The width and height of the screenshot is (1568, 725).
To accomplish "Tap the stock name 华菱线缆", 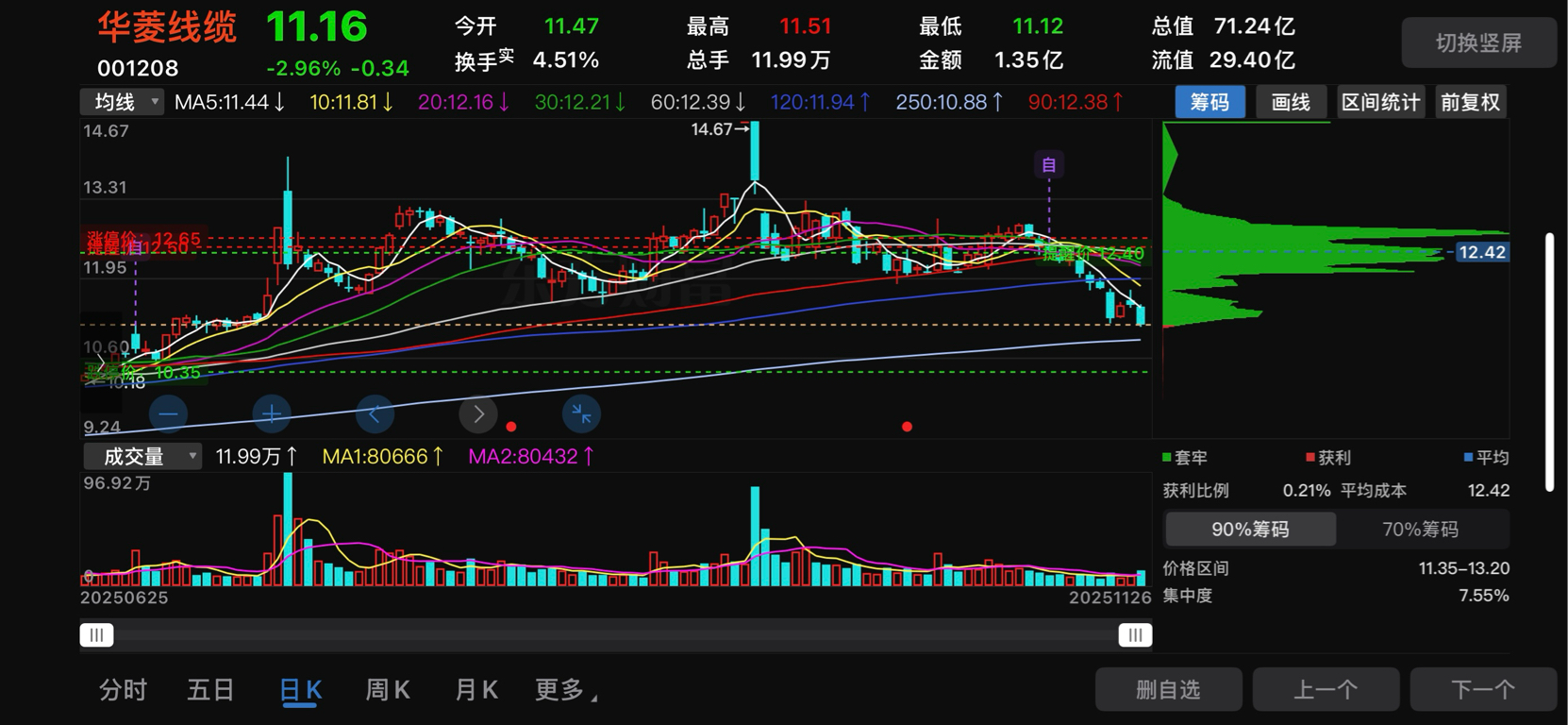I will pos(167,27).
